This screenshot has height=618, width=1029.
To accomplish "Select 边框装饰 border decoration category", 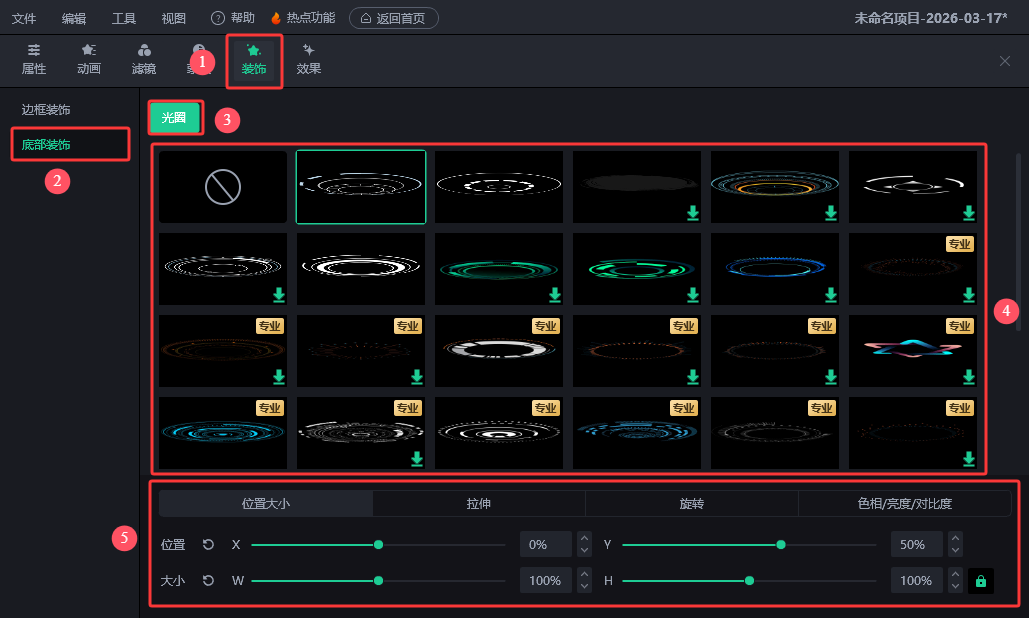I will 46,109.
